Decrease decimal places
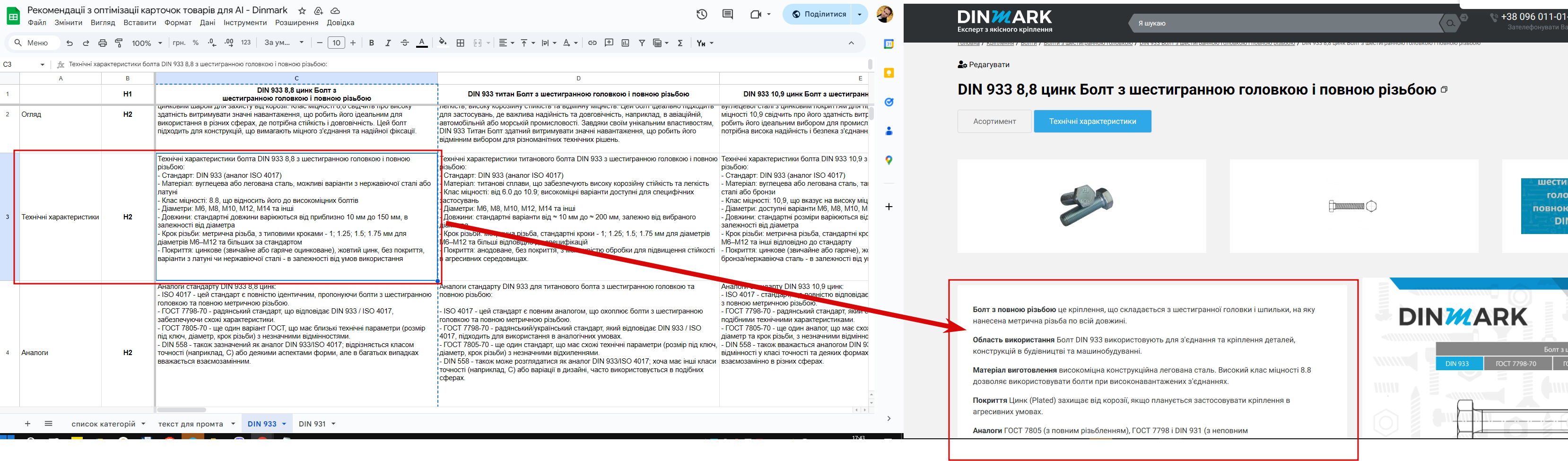 (212, 43)
